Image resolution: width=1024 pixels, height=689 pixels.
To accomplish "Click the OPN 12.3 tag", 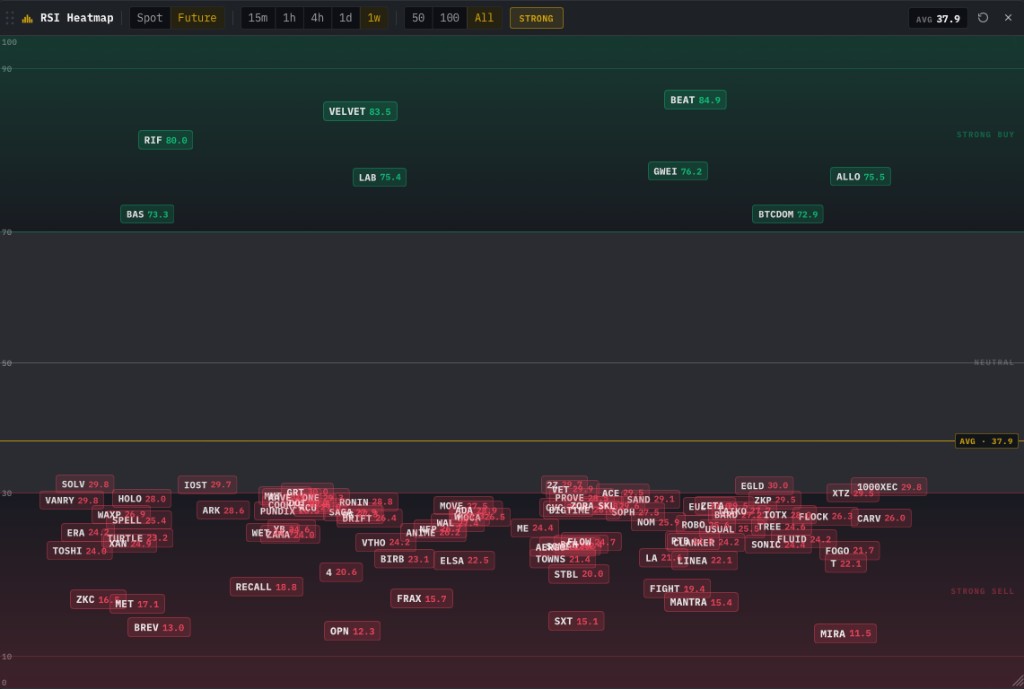I will pos(352,631).
